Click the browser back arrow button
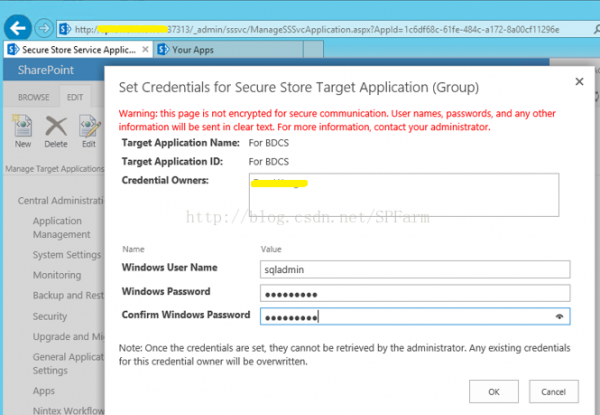The image size is (600, 415). click(x=18, y=28)
